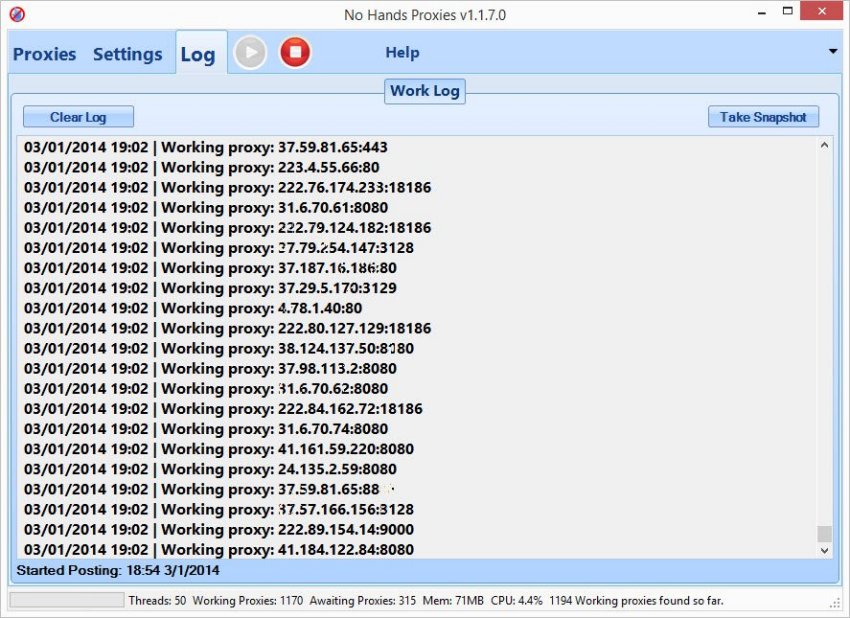The image size is (850, 618).
Task: Switch to the Proxies tab
Action: coord(44,54)
